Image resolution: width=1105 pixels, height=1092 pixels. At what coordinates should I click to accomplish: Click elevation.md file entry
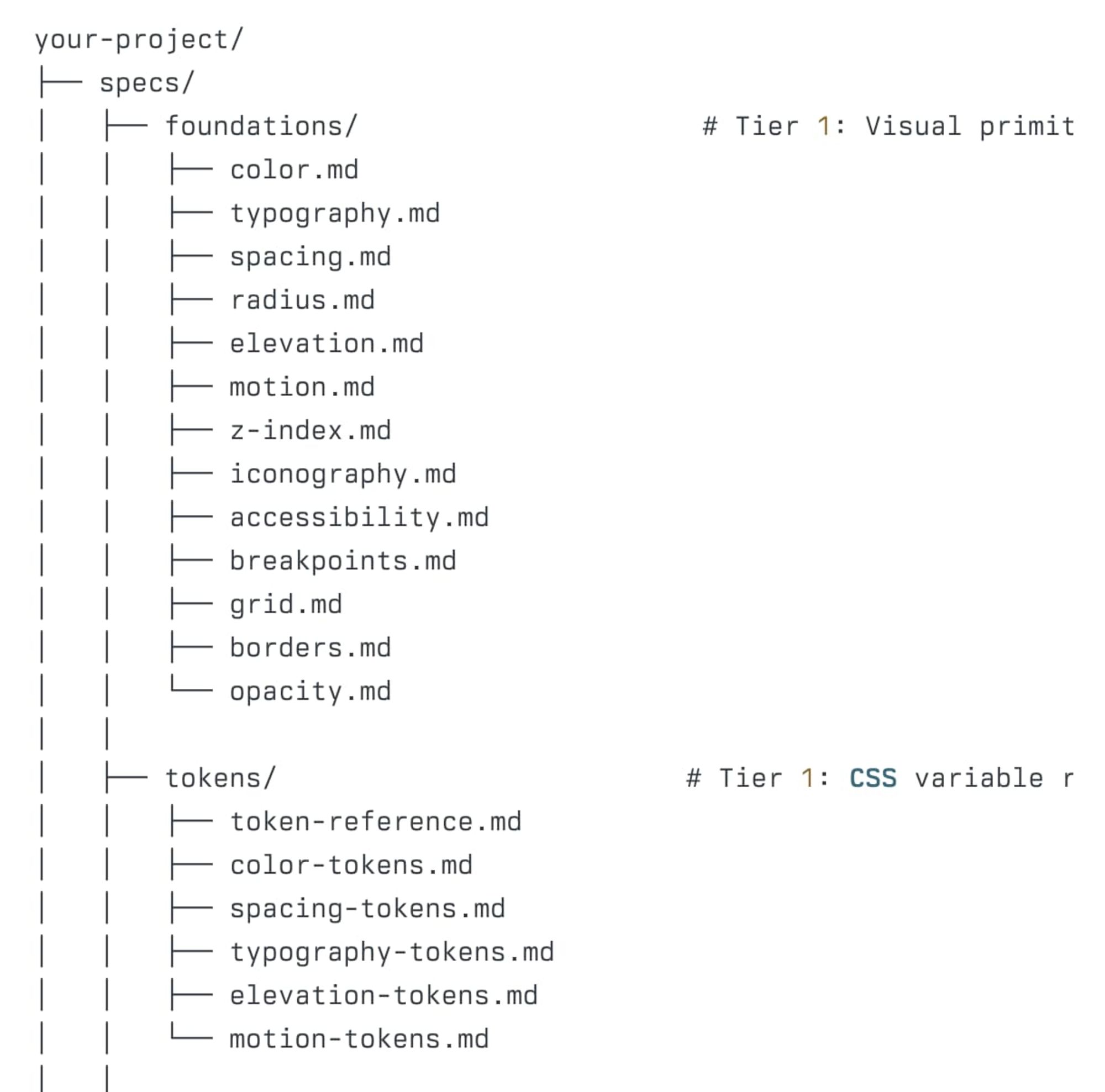(327, 344)
